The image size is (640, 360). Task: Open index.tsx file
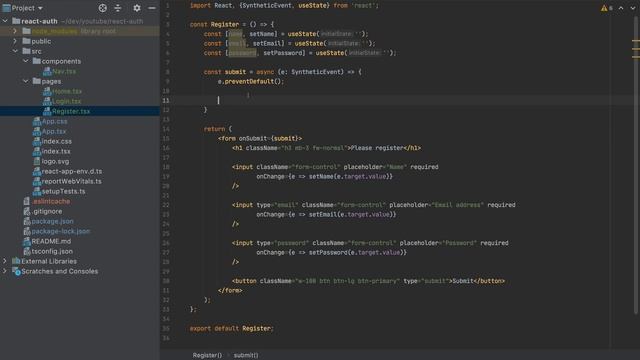click(56, 151)
